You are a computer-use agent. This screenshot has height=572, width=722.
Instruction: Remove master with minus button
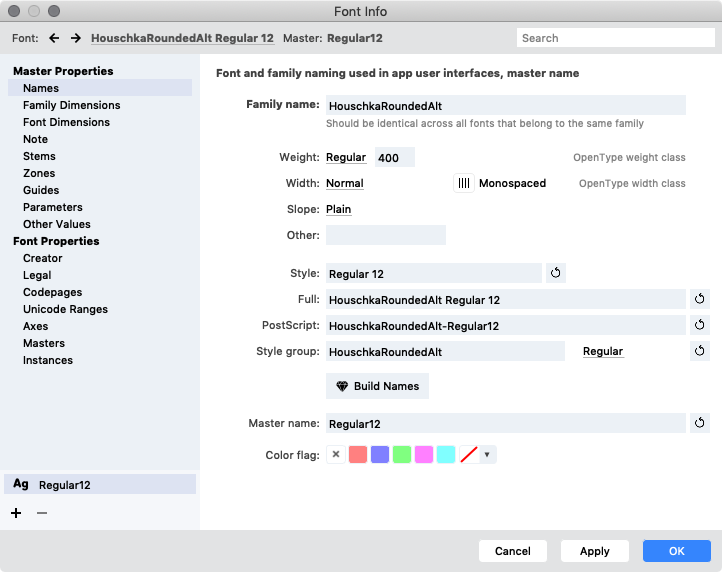point(42,513)
